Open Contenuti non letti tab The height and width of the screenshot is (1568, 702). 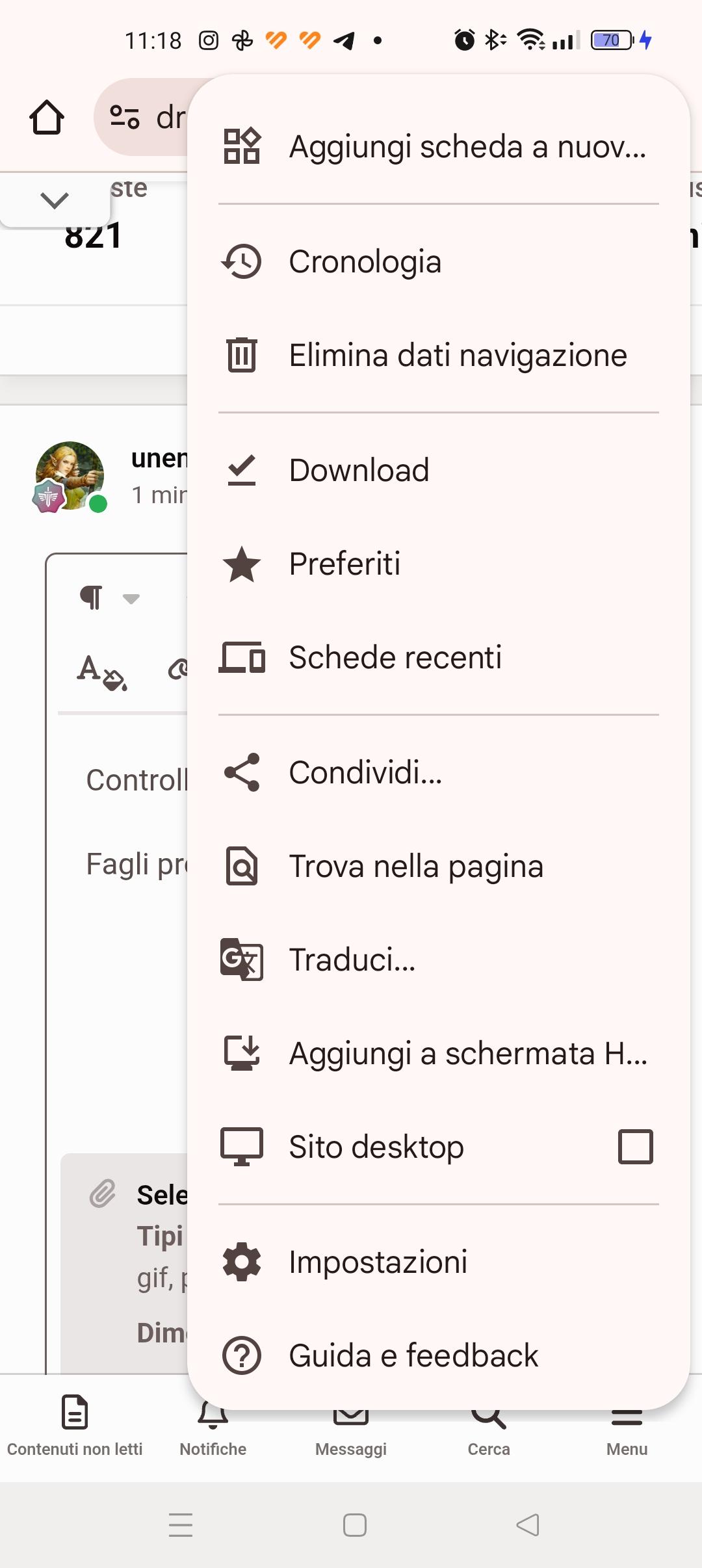[75, 1424]
